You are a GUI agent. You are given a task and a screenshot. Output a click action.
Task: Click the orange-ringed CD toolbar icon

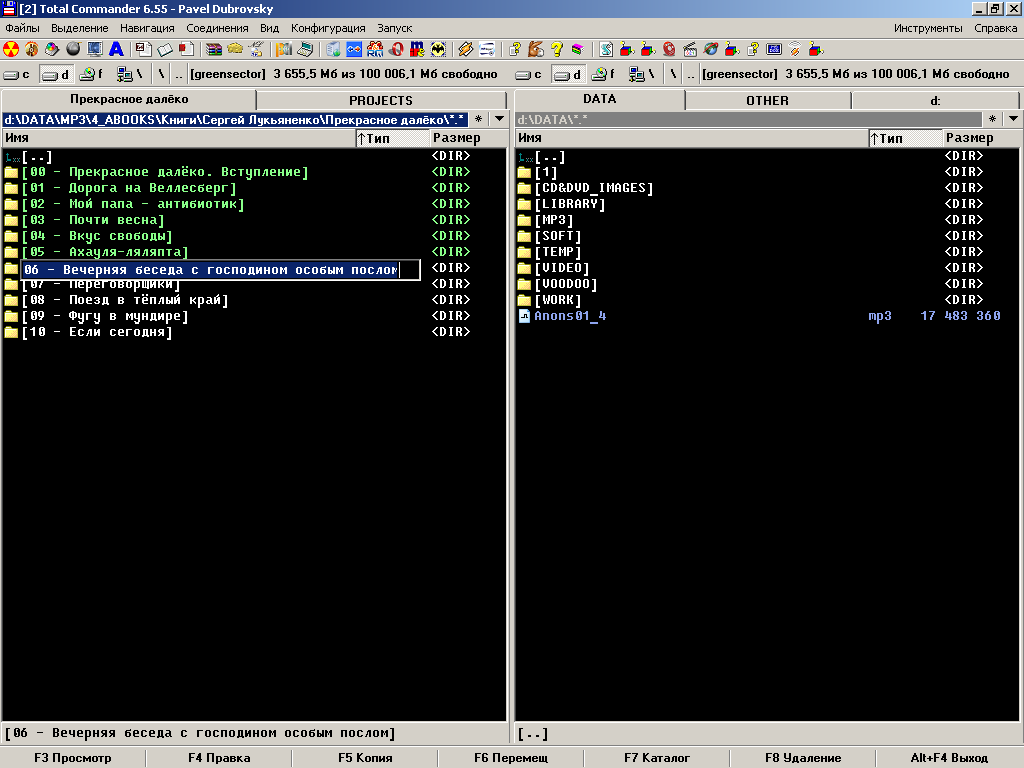tap(31, 50)
